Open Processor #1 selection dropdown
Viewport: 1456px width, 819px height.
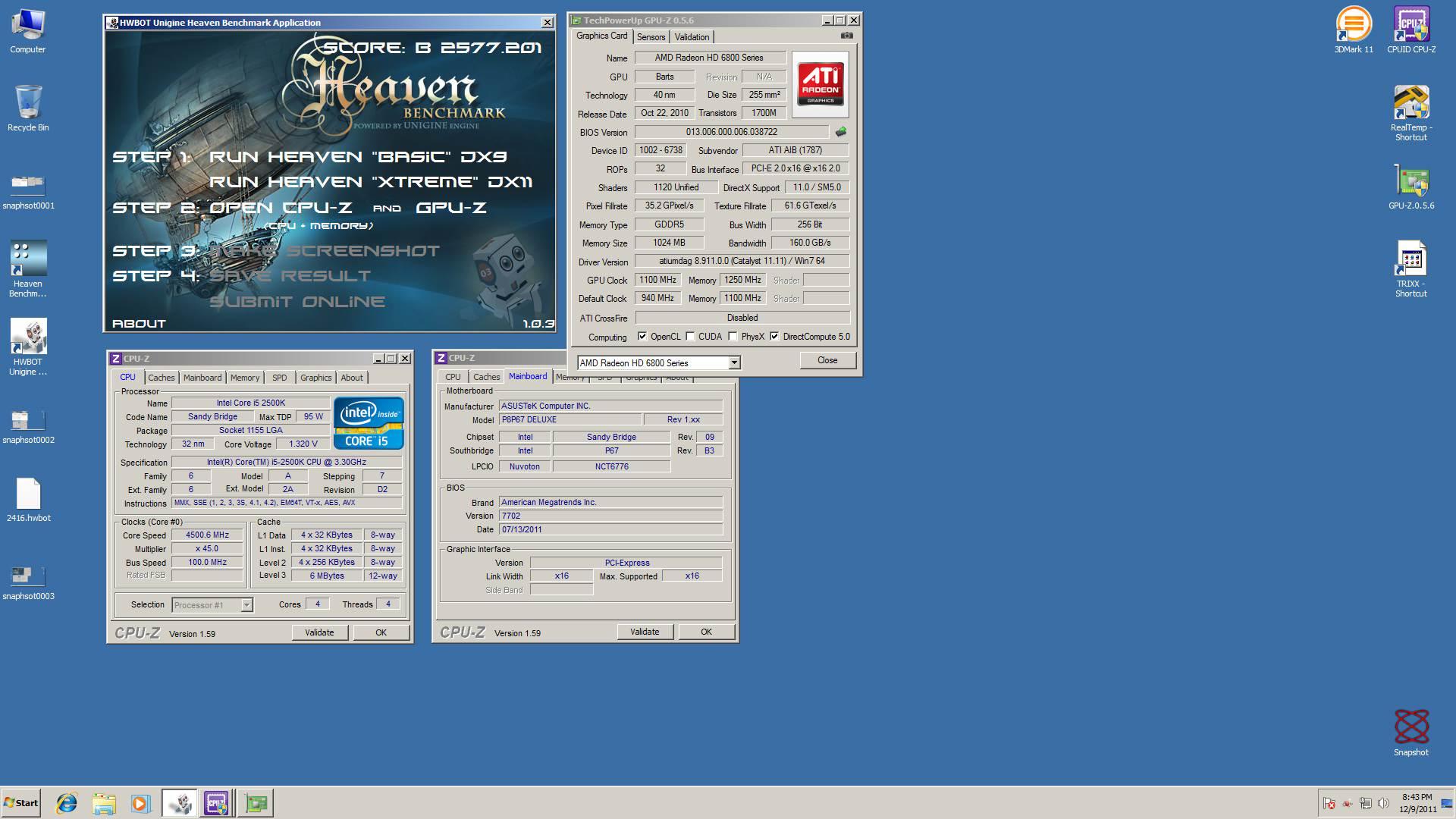pos(246,605)
